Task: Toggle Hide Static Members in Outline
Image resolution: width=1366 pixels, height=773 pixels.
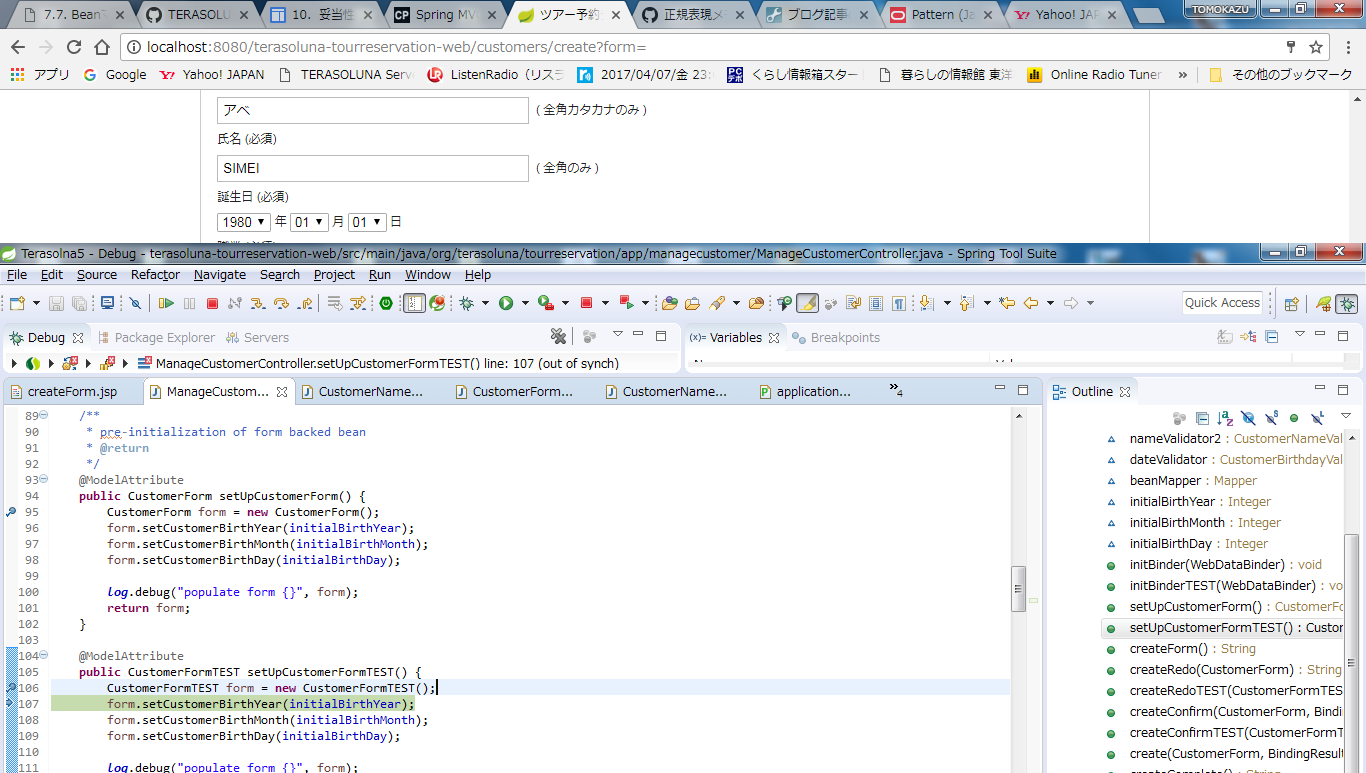Action: [1271, 418]
